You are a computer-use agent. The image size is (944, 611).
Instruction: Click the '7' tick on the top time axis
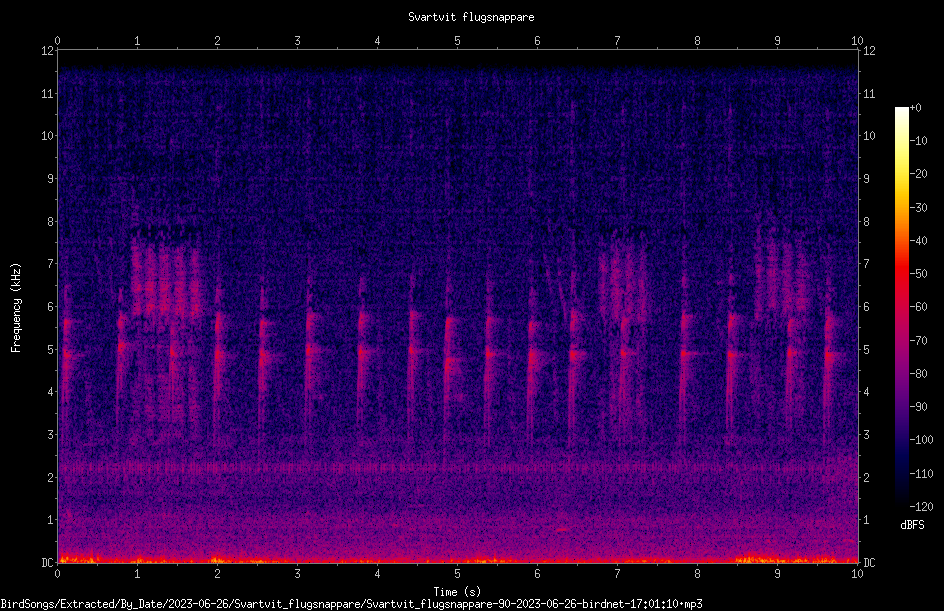pos(618,41)
